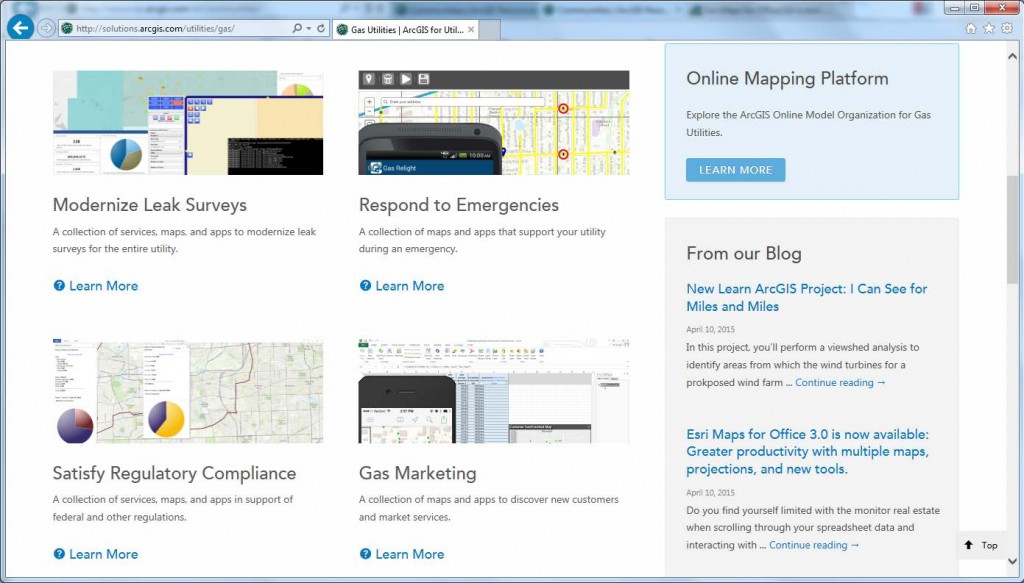Click Continue reading for Esri Maps post
Screen dimensions: 1024x583
(814, 545)
